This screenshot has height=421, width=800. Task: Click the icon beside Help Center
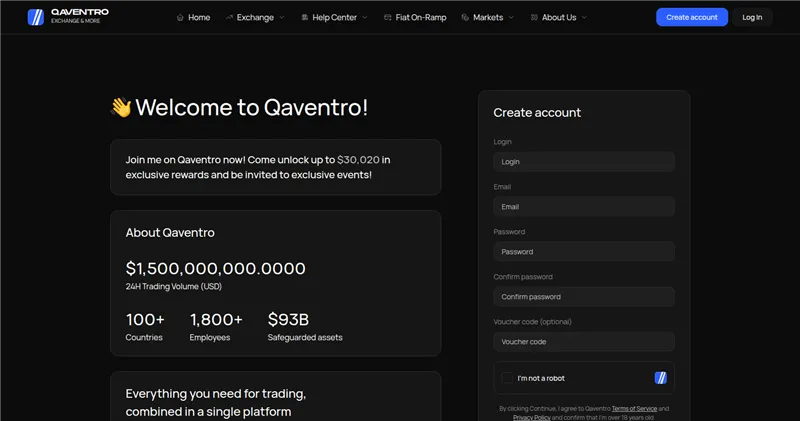[x=305, y=17]
